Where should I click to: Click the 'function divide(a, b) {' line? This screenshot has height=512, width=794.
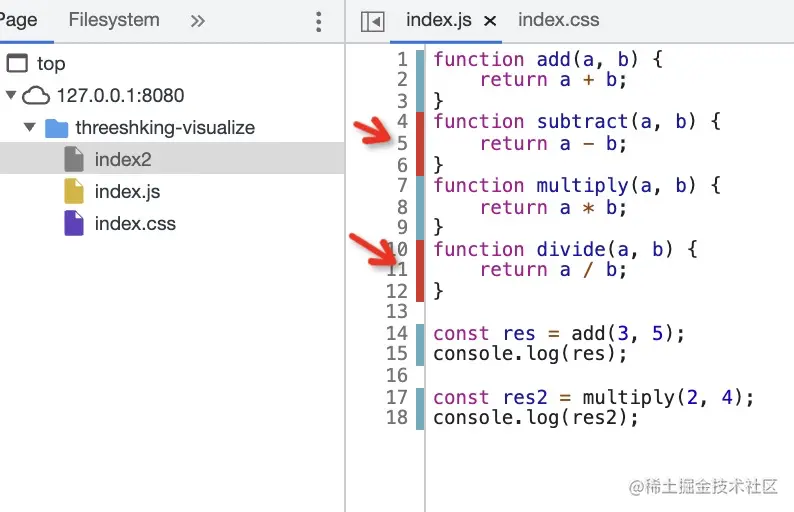pyautogui.click(x=565, y=250)
